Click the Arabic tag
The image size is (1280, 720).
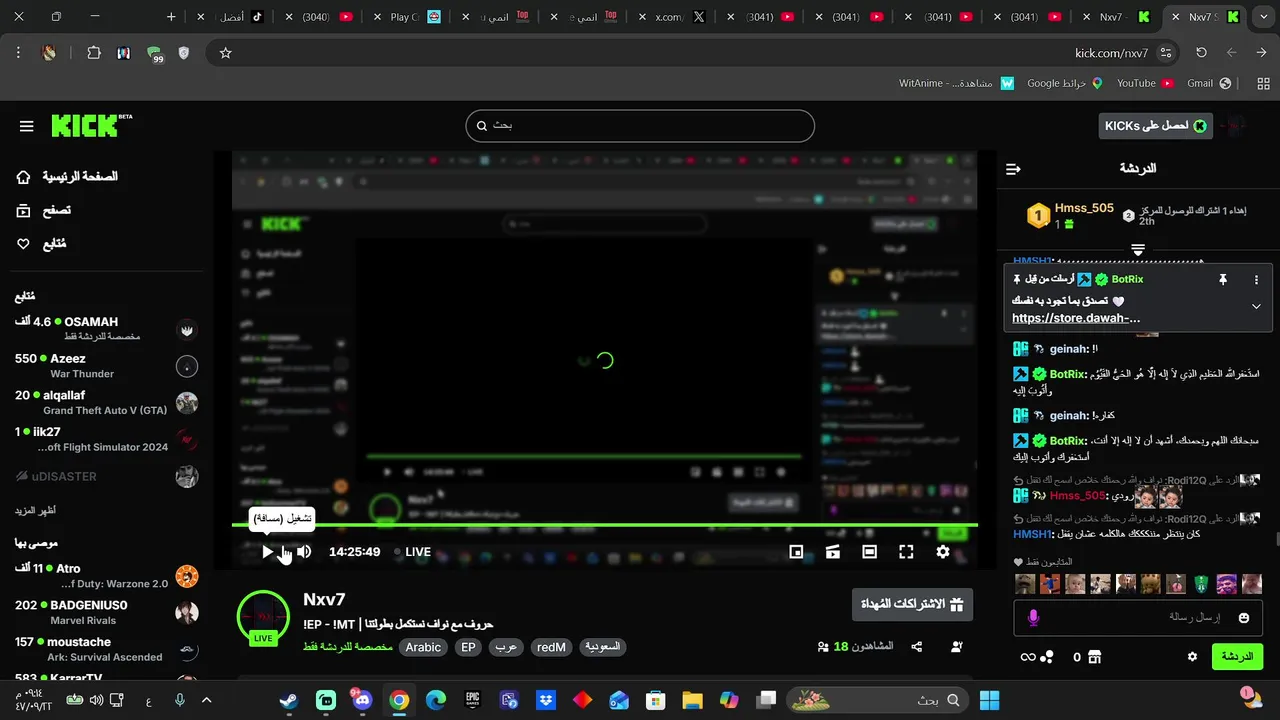tap(423, 647)
